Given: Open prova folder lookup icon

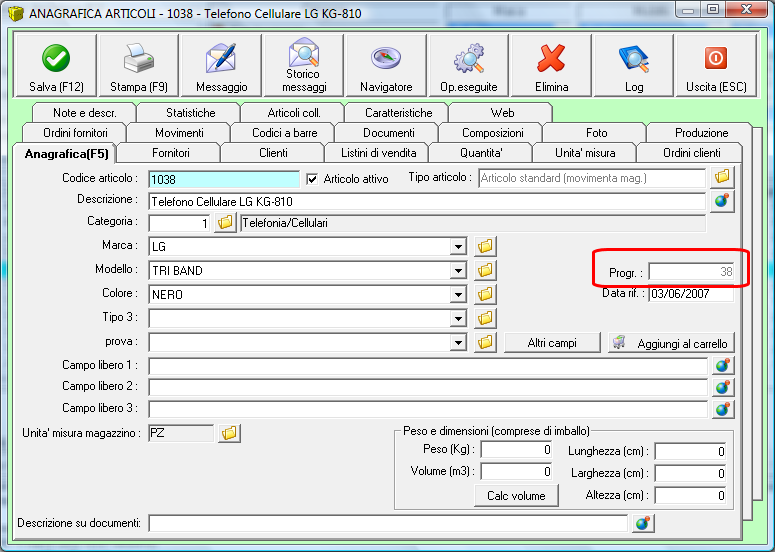Looking at the screenshot, I should (x=485, y=342).
